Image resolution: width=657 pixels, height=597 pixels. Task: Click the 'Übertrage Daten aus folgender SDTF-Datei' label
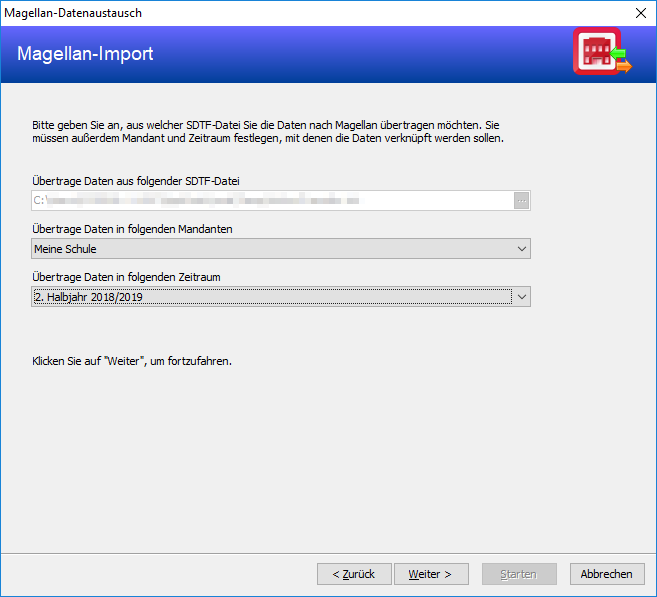click(x=136, y=181)
